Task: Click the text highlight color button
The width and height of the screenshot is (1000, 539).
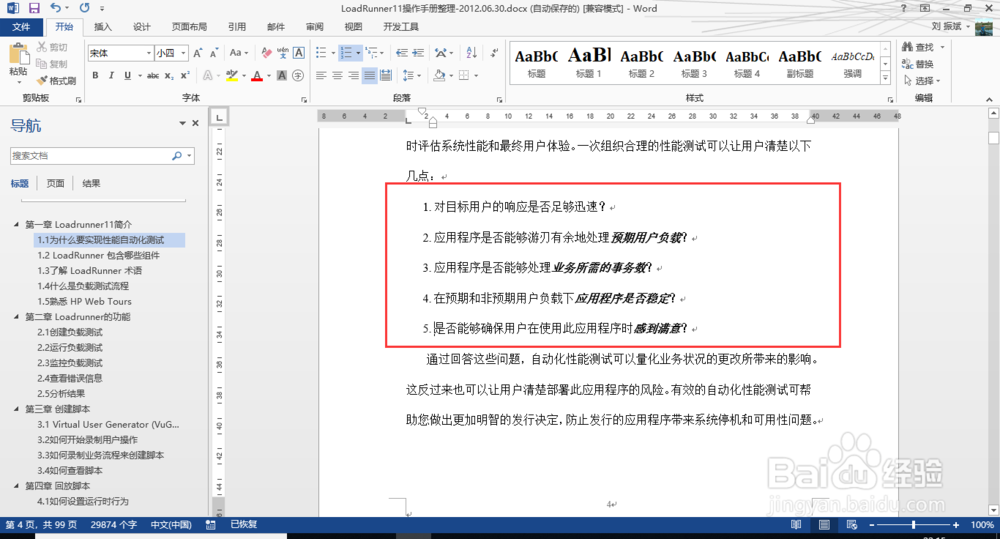Action: coord(232,75)
